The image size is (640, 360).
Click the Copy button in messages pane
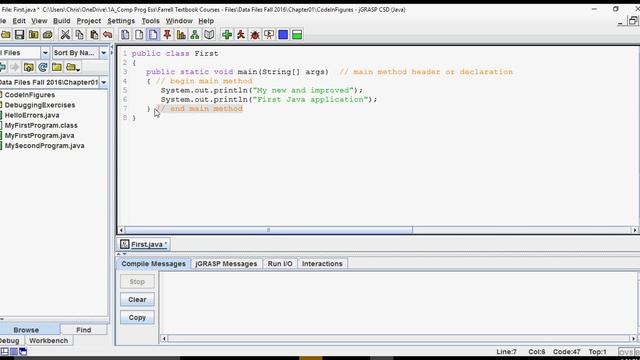(x=137, y=318)
